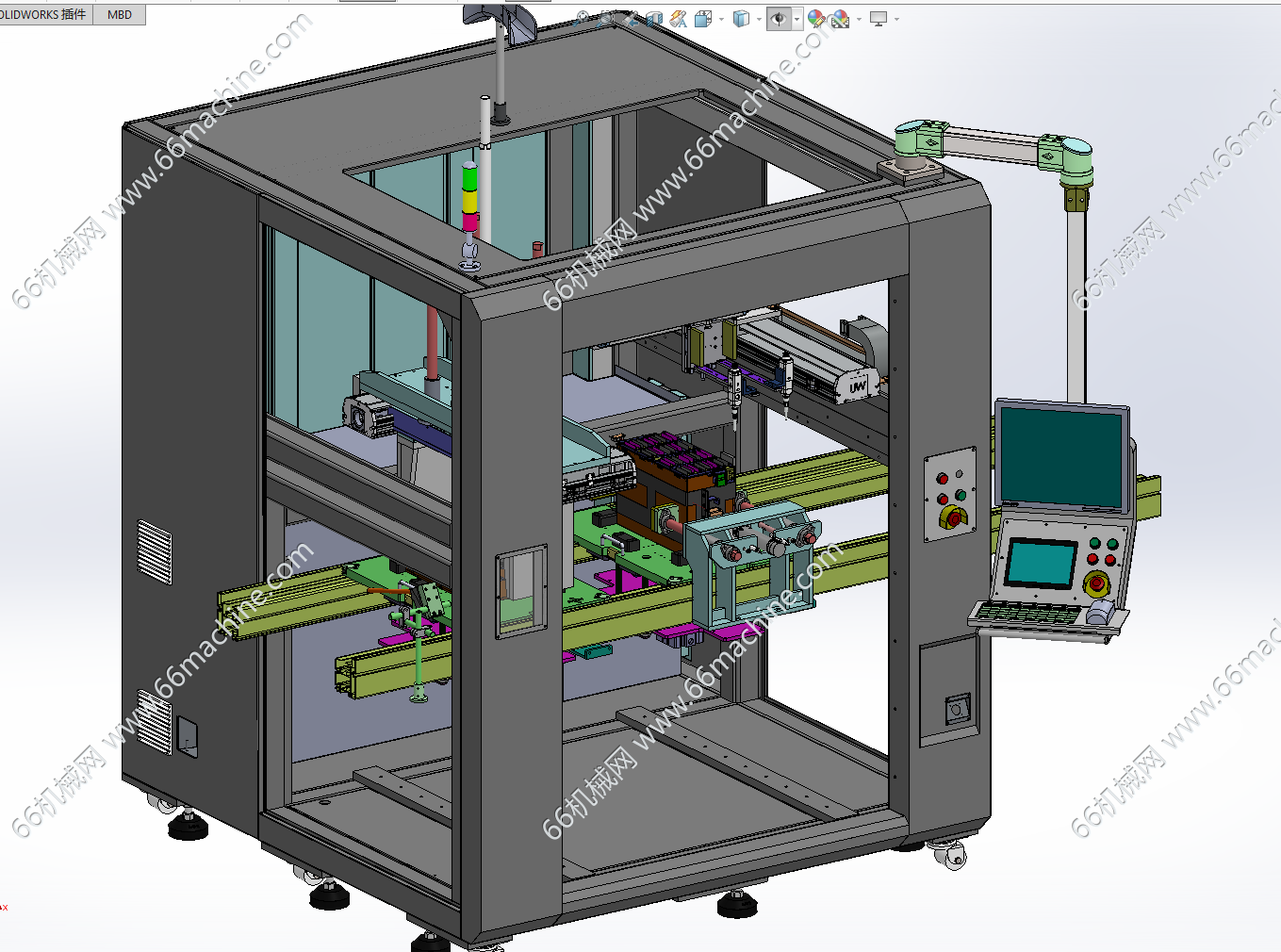Viewport: 1281px width, 952px height.
Task: Open the Edit Appearance color wheel
Action: click(x=816, y=19)
